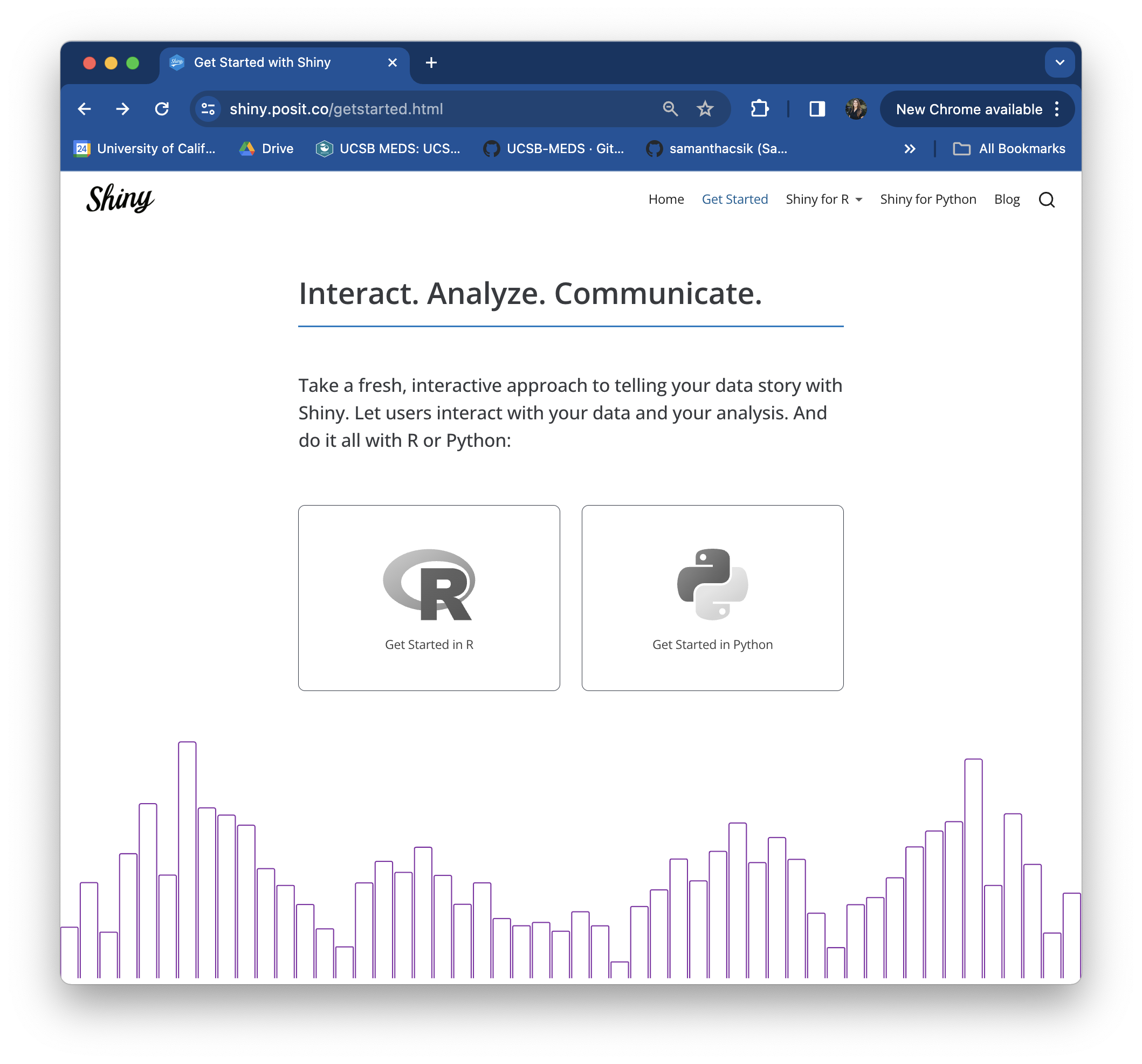This screenshot has width=1142, height=1064.
Task: Select the Get Started with Shiny tab
Action: [263, 63]
